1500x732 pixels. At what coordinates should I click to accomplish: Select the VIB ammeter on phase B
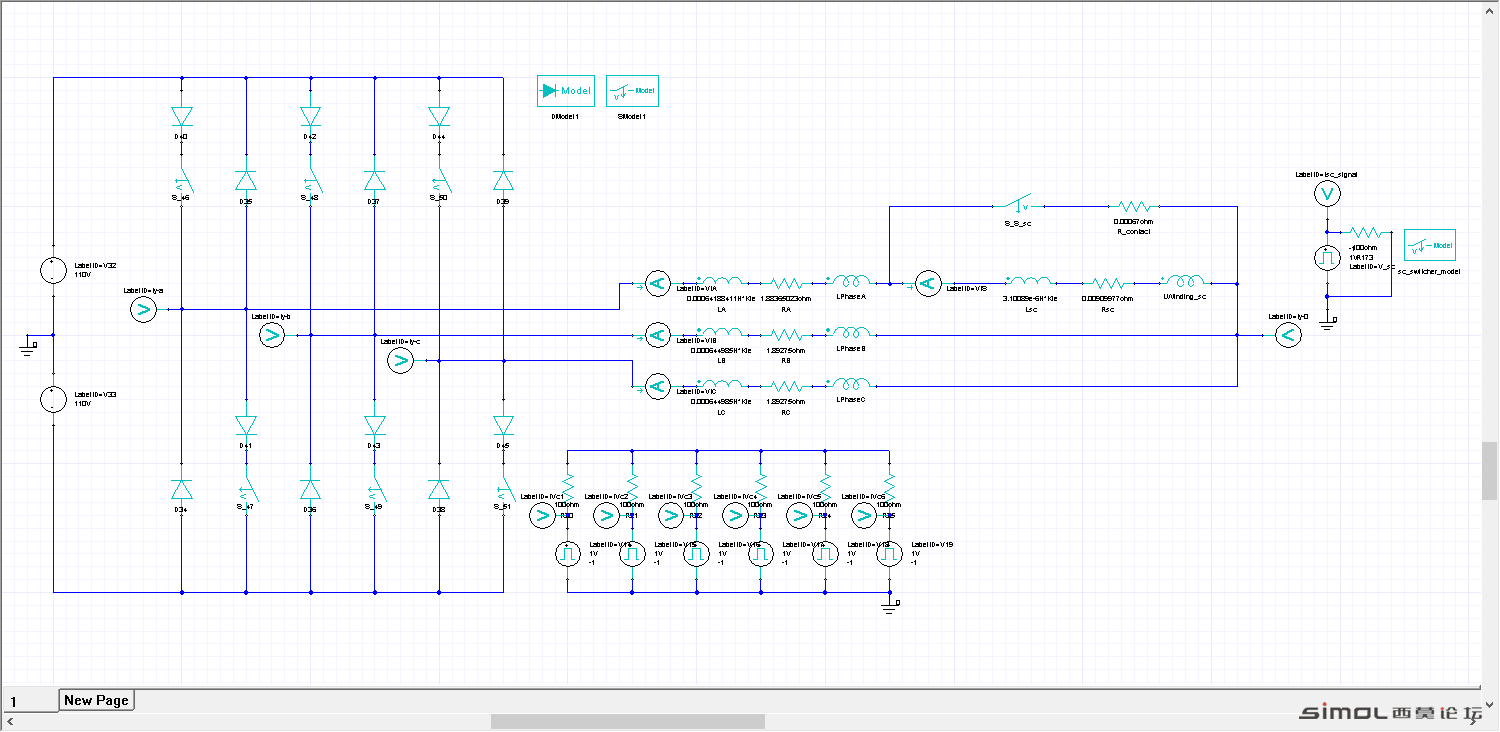[x=657, y=335]
